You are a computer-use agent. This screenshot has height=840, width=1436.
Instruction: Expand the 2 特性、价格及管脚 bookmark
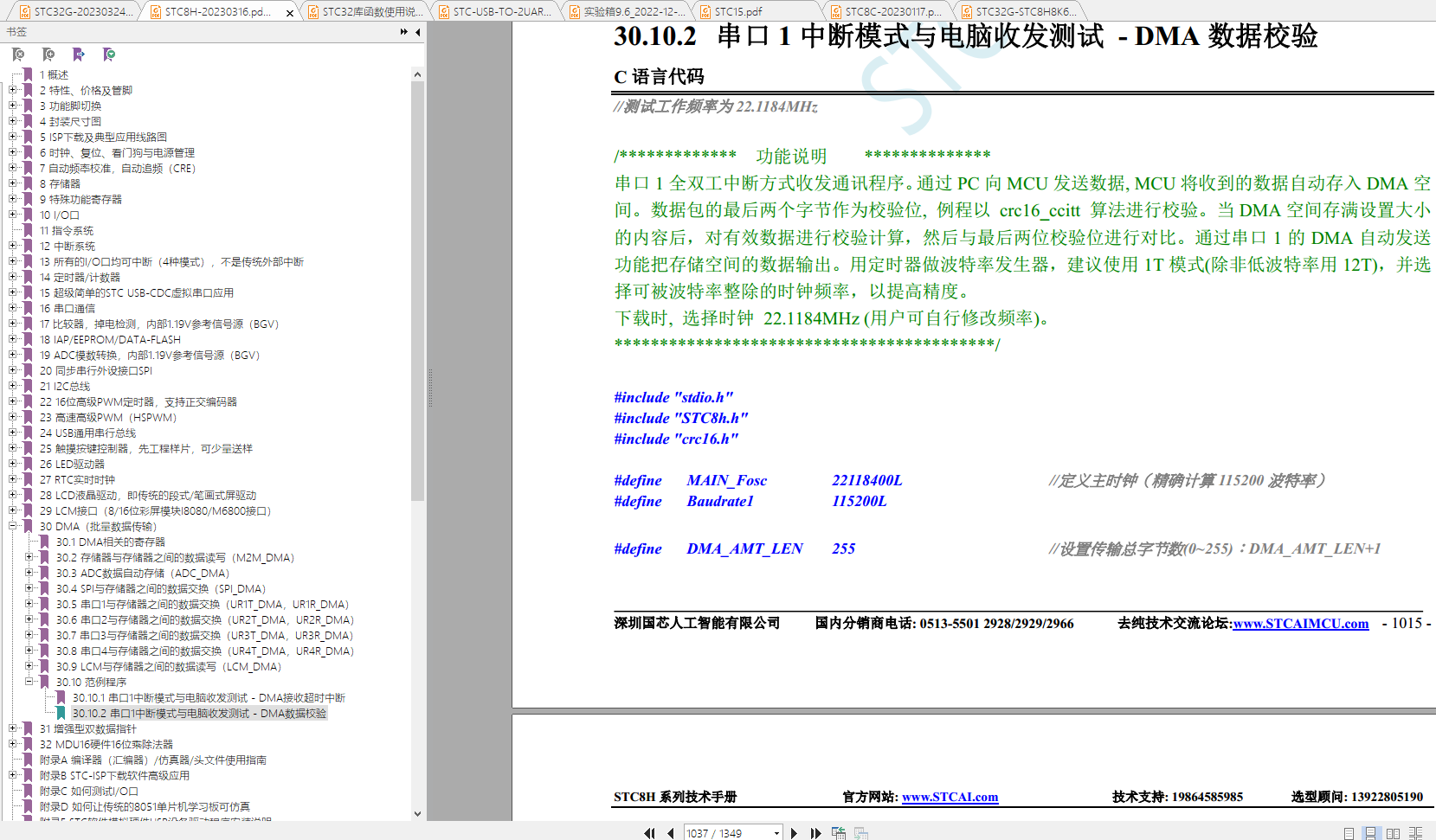12,90
